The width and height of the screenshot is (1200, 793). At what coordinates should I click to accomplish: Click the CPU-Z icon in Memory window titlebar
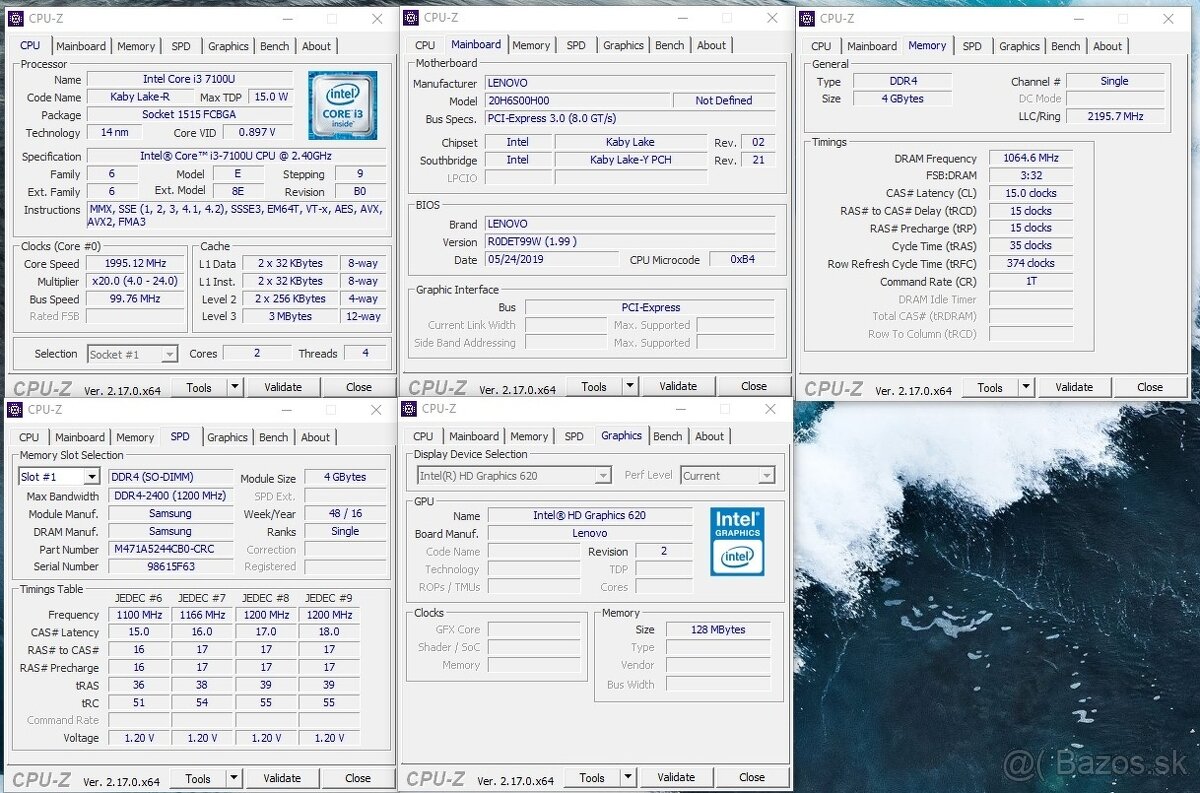pyautogui.click(x=807, y=18)
